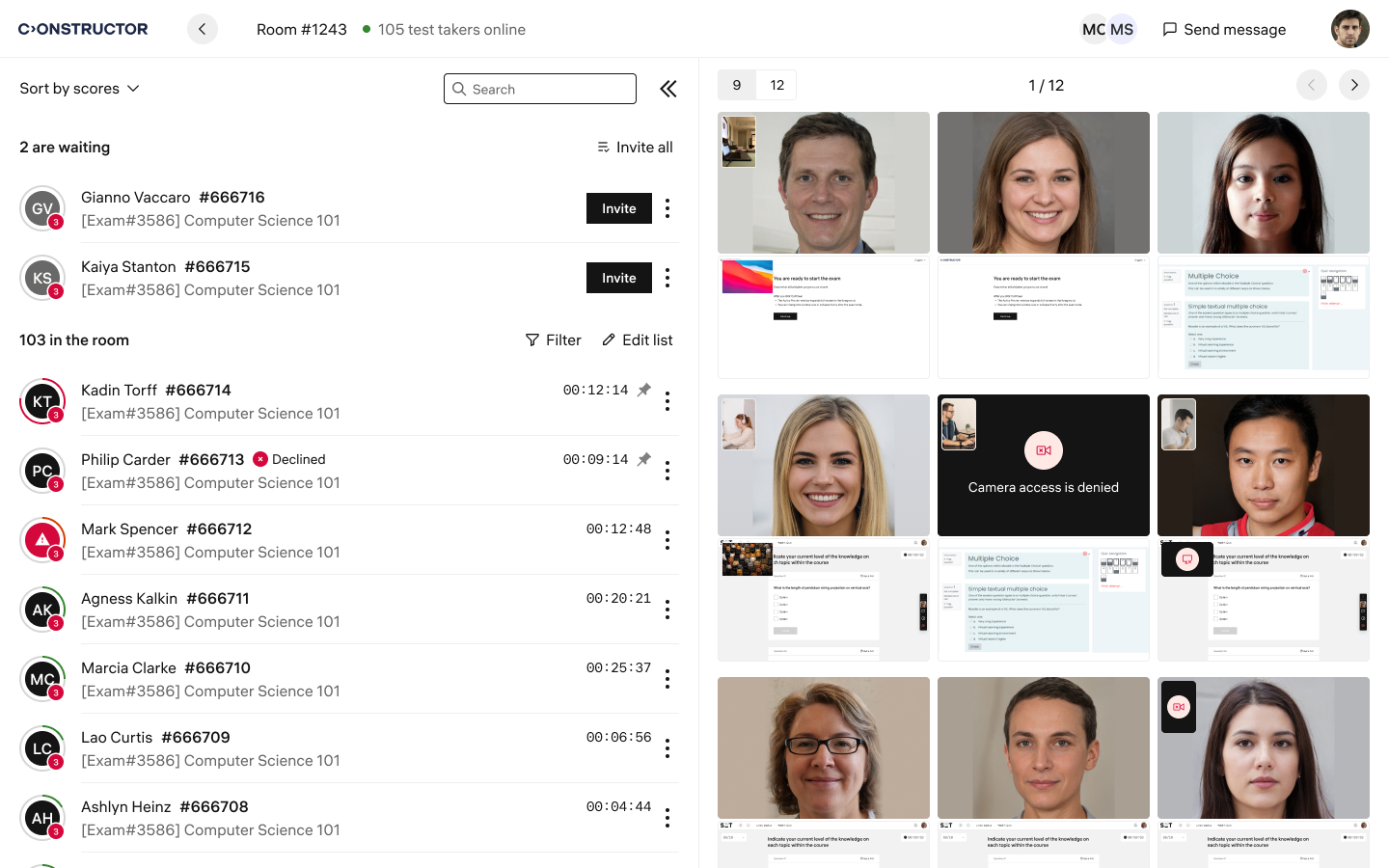
Task: Open the Filter icon above the room list
Action: (x=532, y=339)
